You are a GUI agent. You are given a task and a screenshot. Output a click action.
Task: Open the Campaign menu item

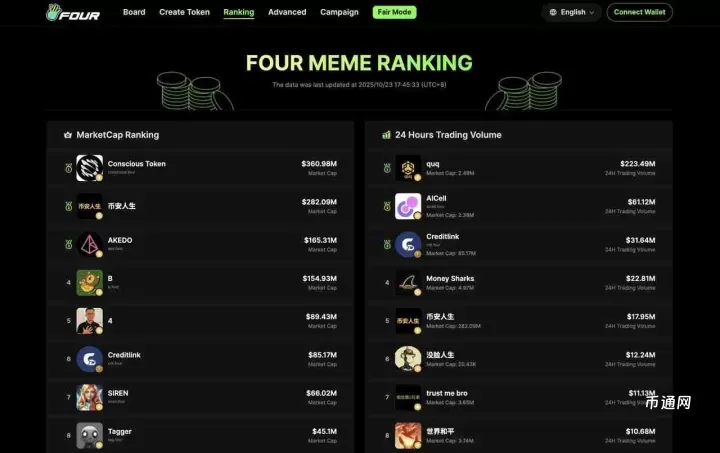click(x=339, y=12)
